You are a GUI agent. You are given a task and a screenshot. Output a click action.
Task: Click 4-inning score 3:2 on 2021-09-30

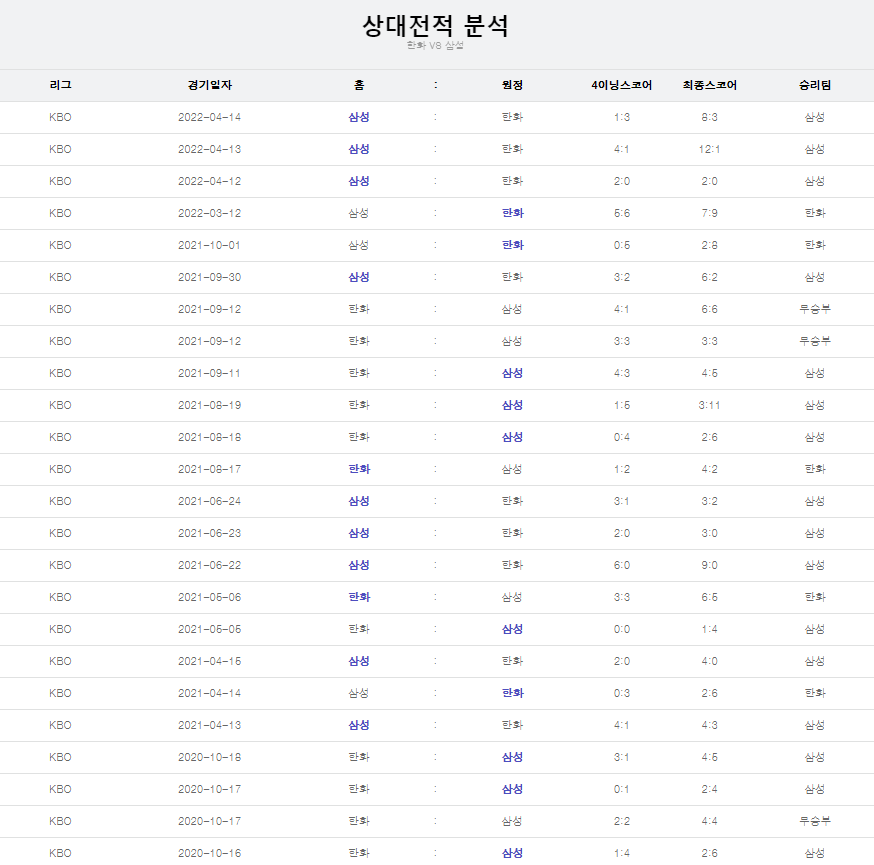click(621, 277)
